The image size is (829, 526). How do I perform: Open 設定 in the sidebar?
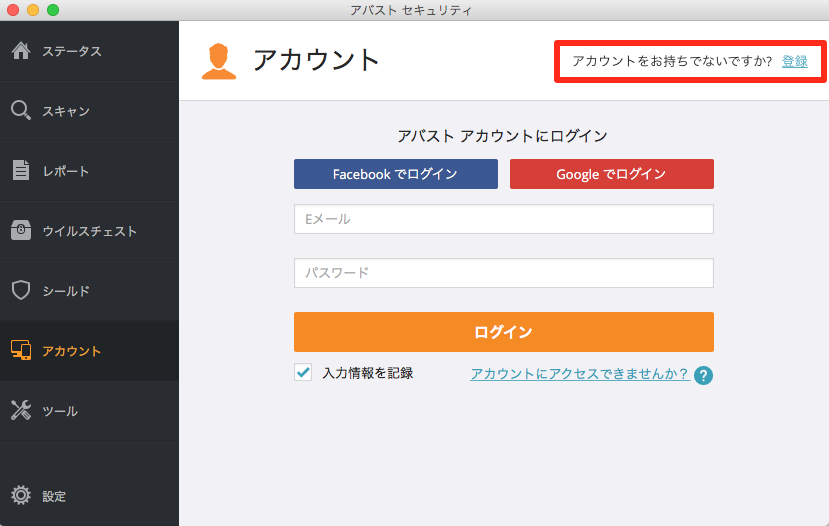click(x=89, y=496)
